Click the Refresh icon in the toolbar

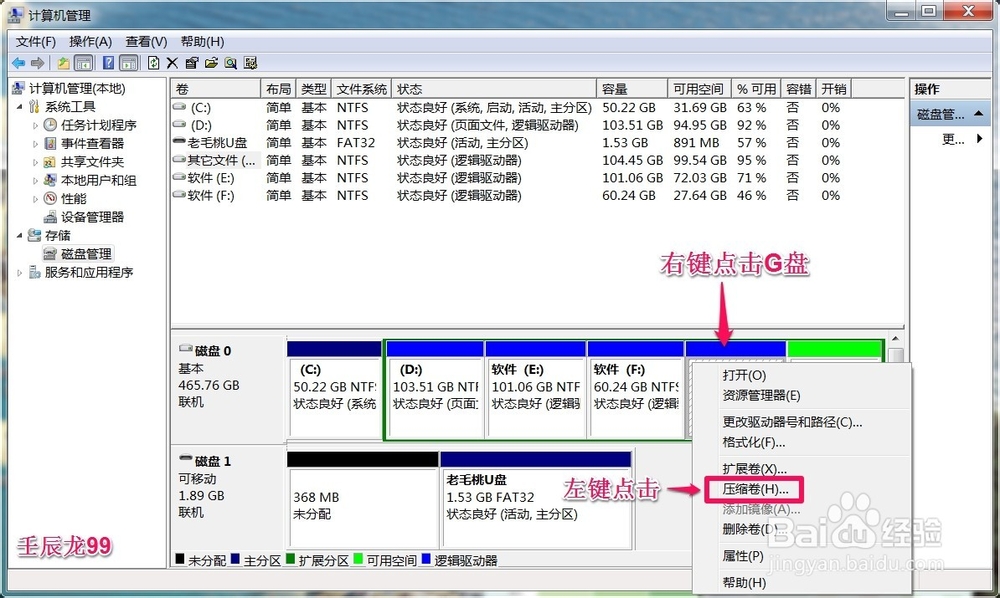pyautogui.click(x=153, y=63)
